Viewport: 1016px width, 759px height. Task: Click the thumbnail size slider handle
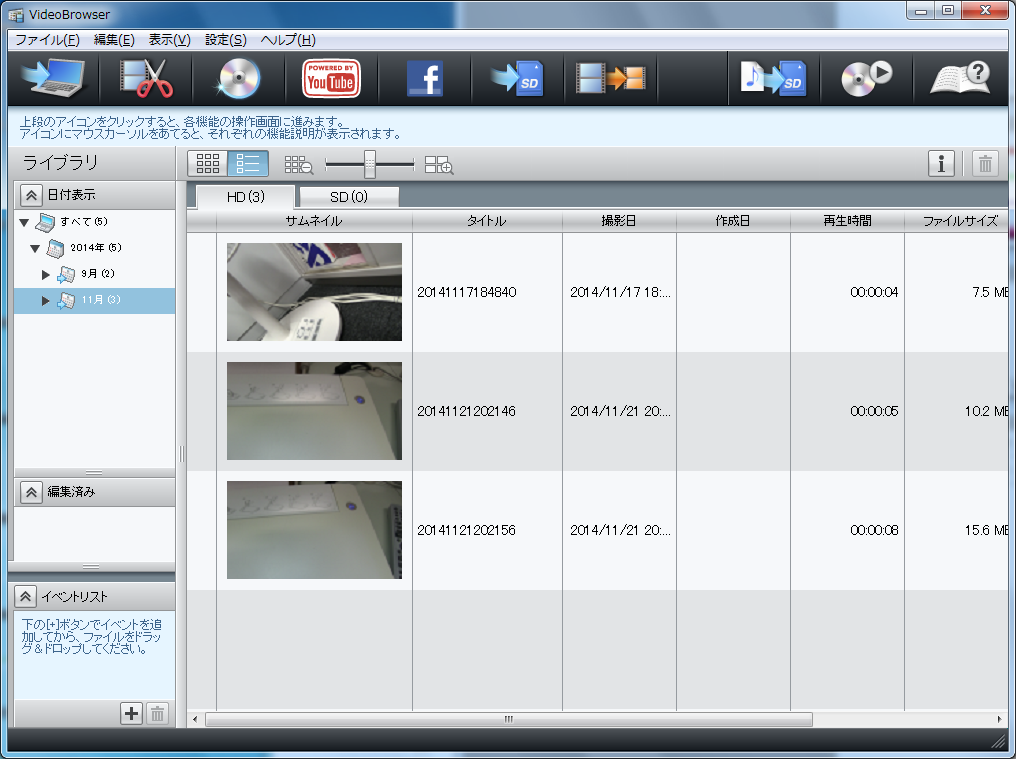(369, 164)
